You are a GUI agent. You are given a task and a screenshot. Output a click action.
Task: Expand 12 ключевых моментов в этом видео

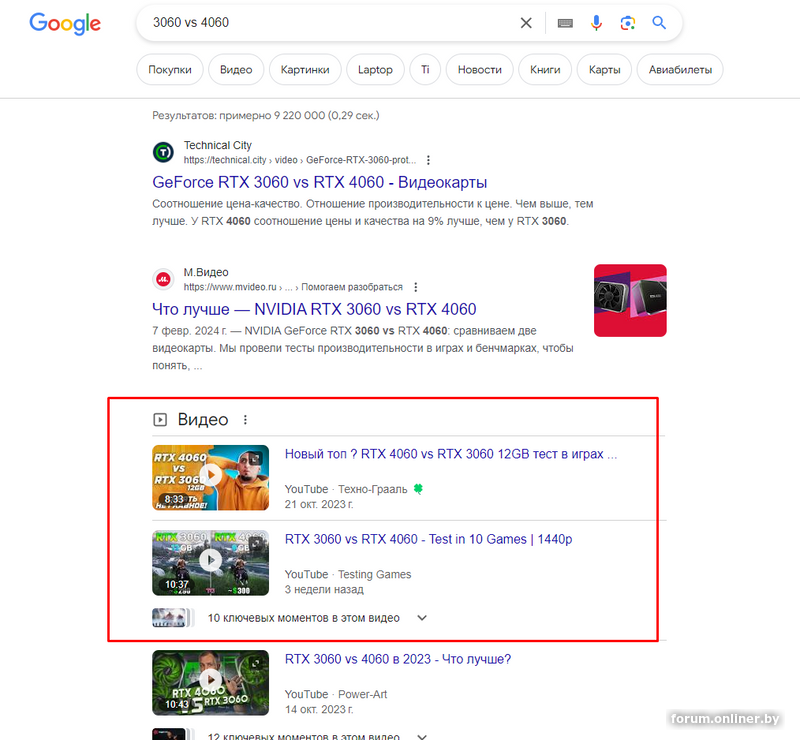422,736
